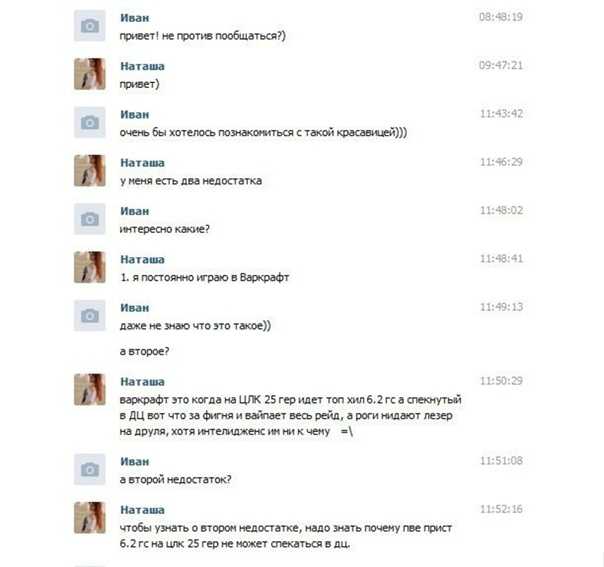604x567 pixels.
Task: Click the message about ЦЛК 25 гер
Action: (290, 416)
